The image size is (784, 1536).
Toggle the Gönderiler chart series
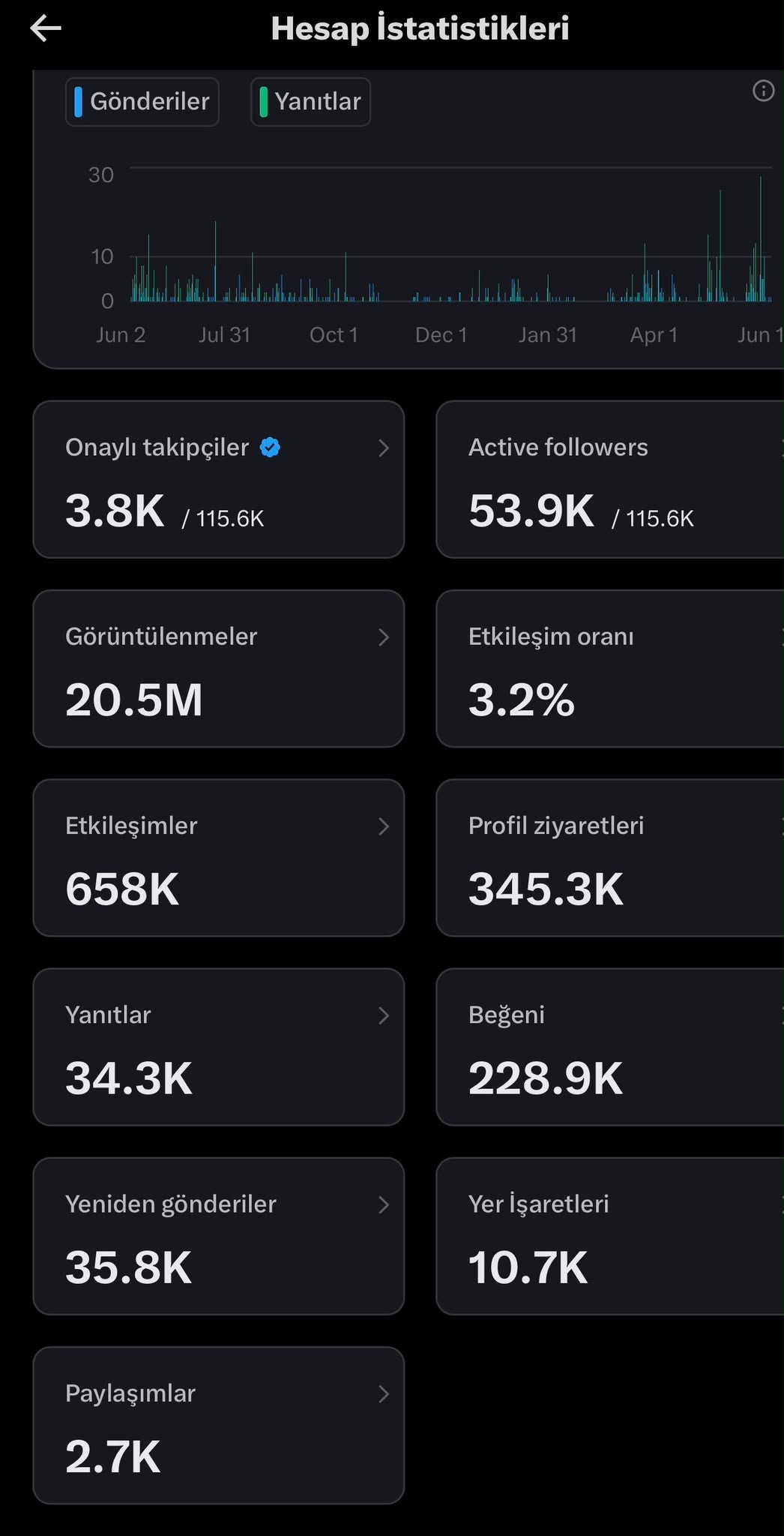pos(142,101)
